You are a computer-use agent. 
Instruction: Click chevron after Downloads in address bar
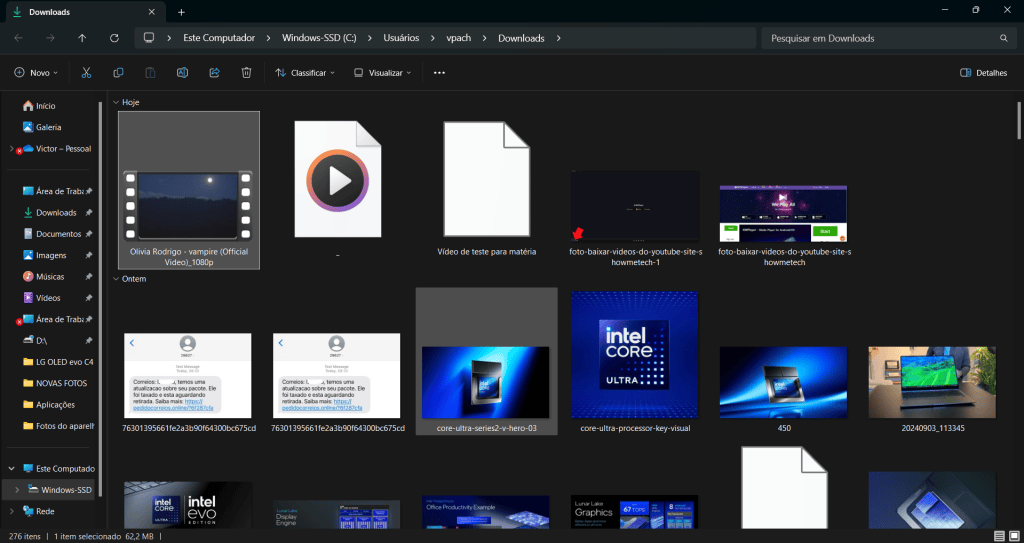[558, 38]
